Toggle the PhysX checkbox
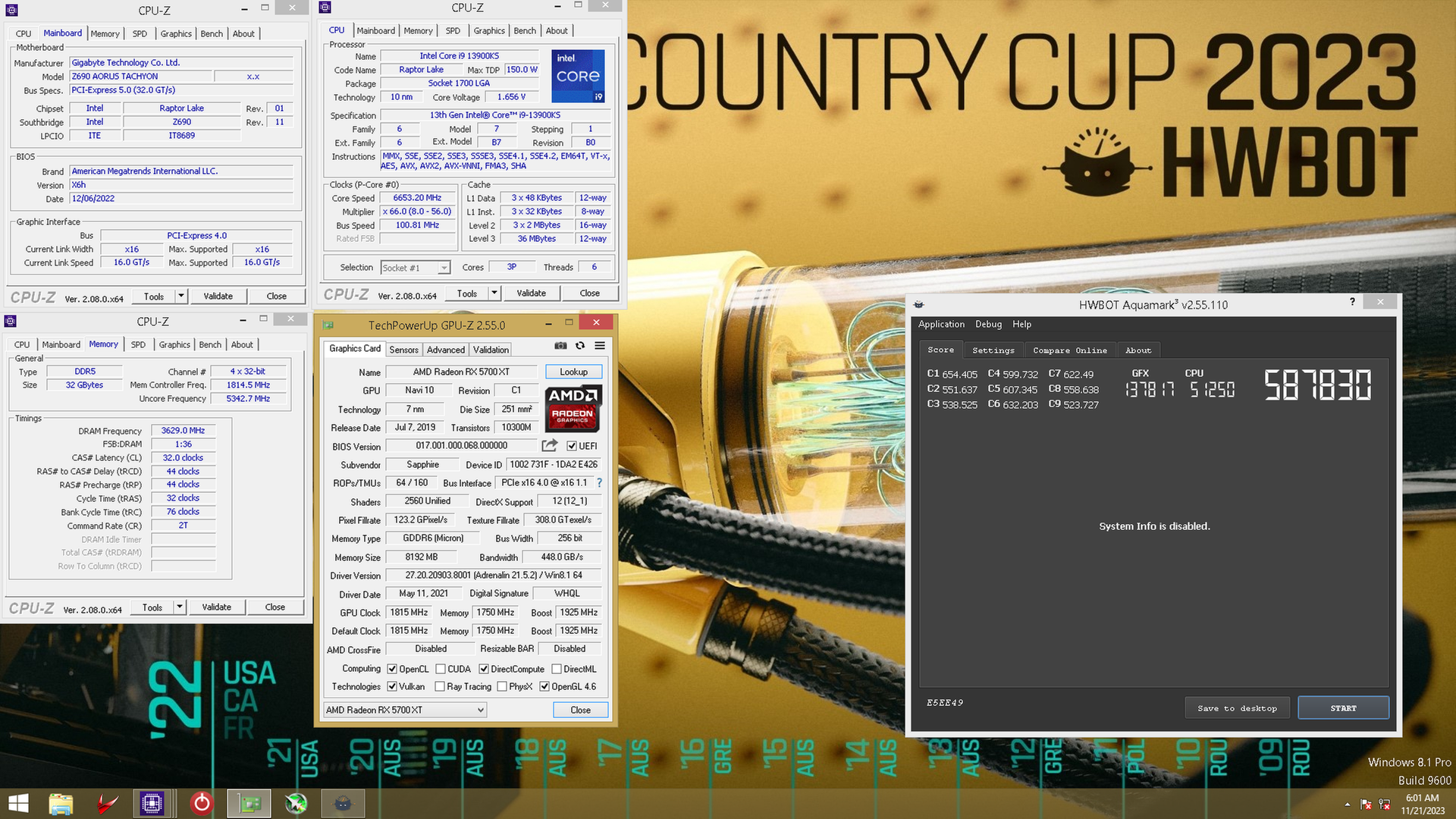The height and width of the screenshot is (819, 1456). click(x=502, y=686)
